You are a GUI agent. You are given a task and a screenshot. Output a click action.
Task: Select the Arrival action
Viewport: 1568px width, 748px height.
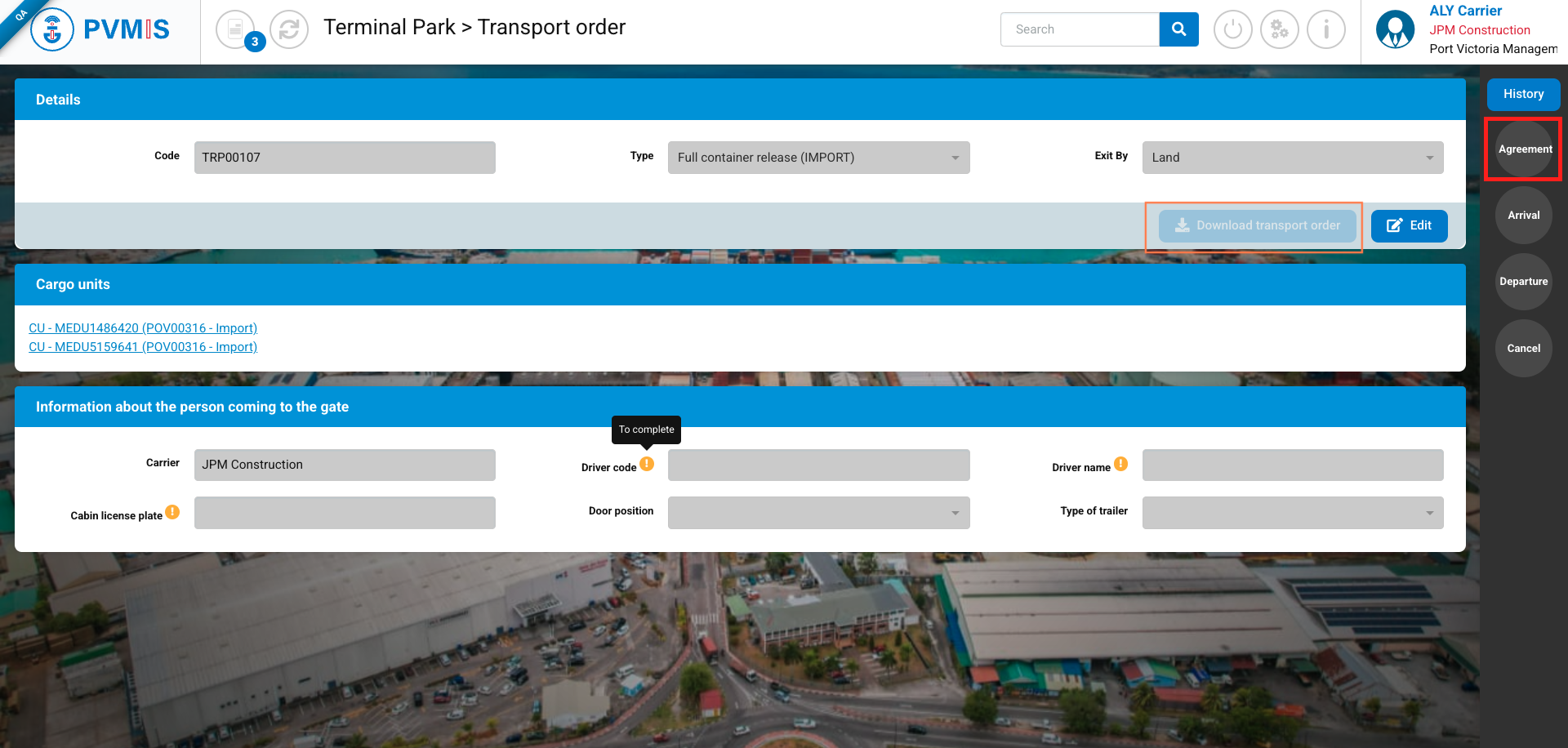pos(1523,216)
